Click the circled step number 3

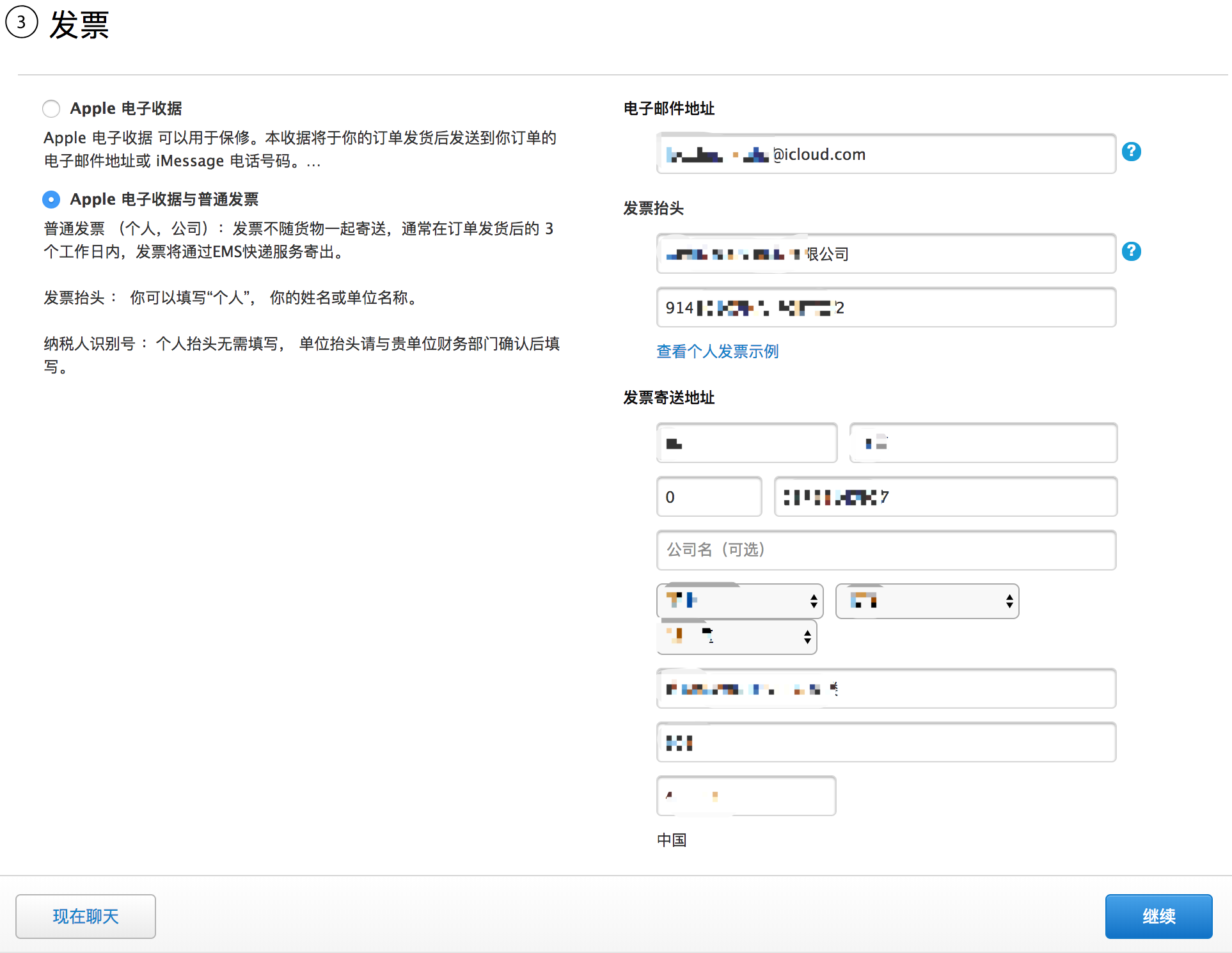[x=22, y=22]
